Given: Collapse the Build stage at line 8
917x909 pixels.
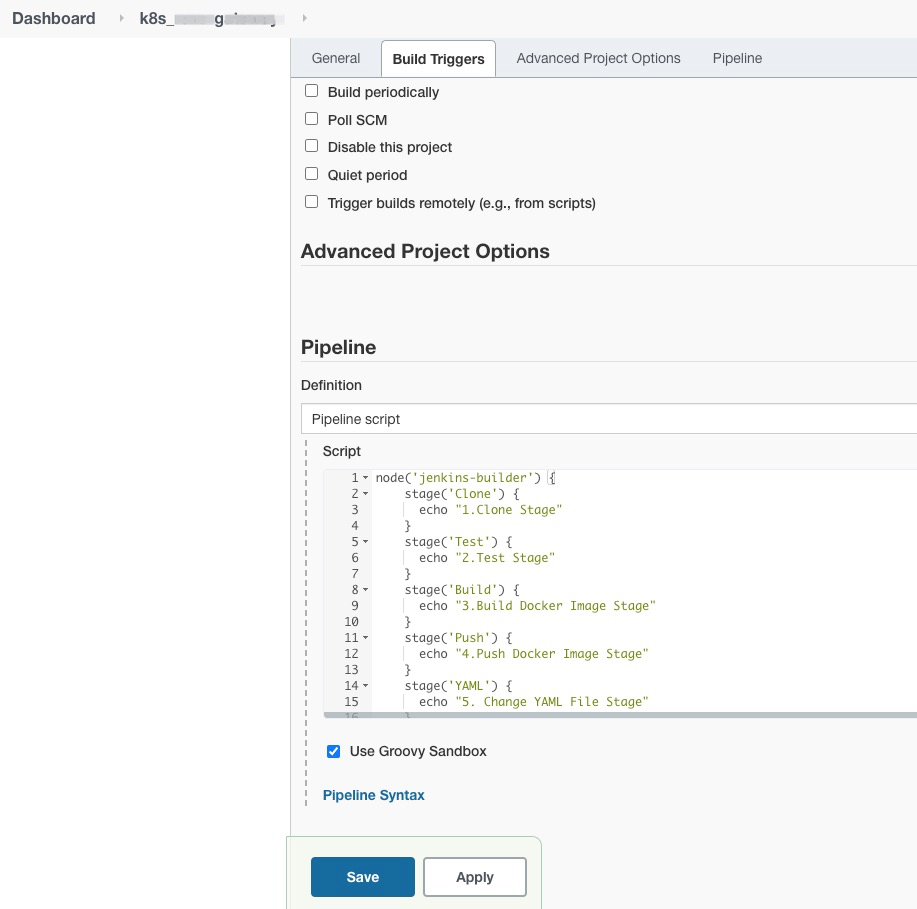Looking at the screenshot, I should [x=366, y=590].
